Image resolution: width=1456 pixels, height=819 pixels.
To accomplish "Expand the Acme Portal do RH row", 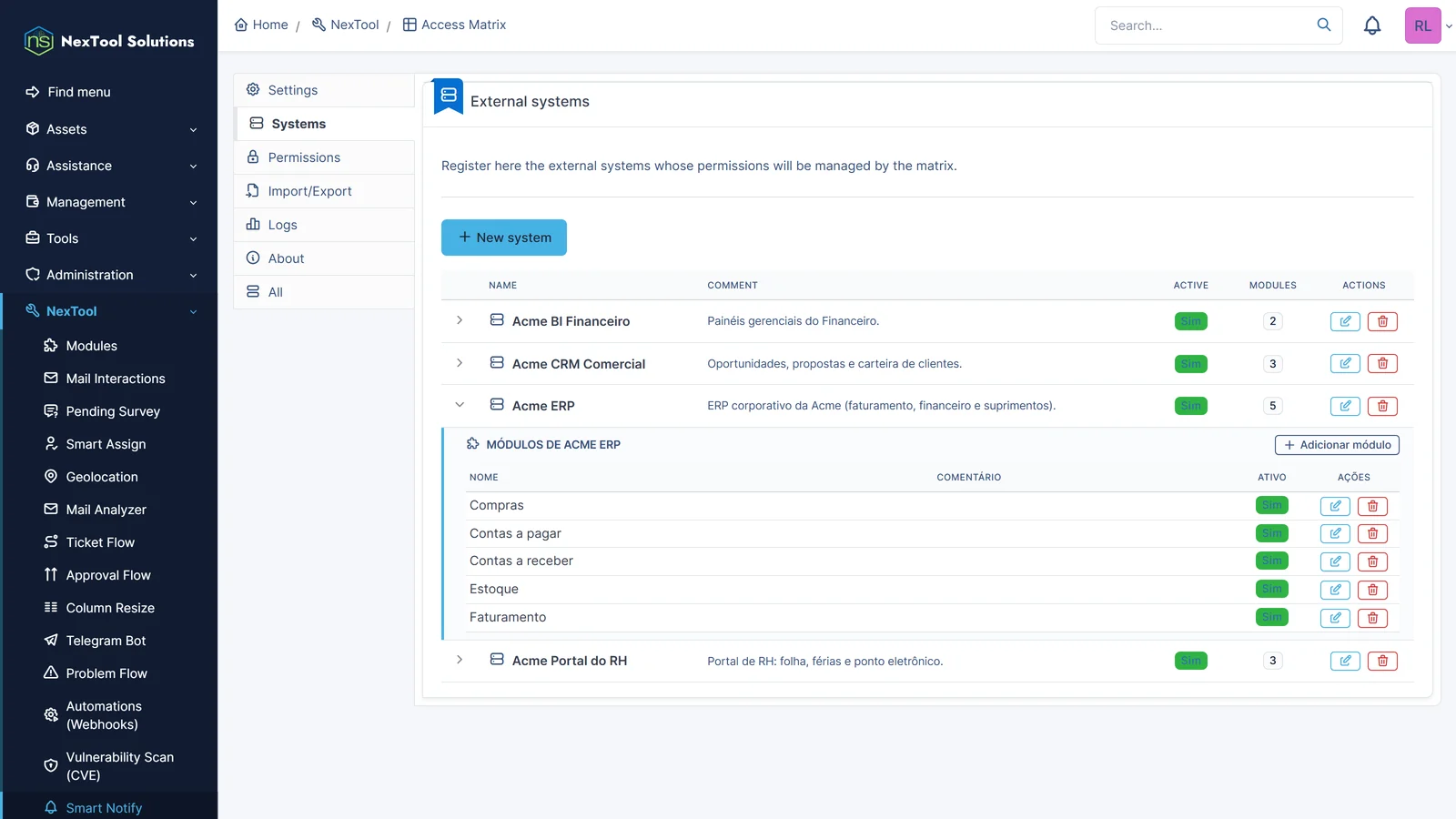I will tap(460, 660).
